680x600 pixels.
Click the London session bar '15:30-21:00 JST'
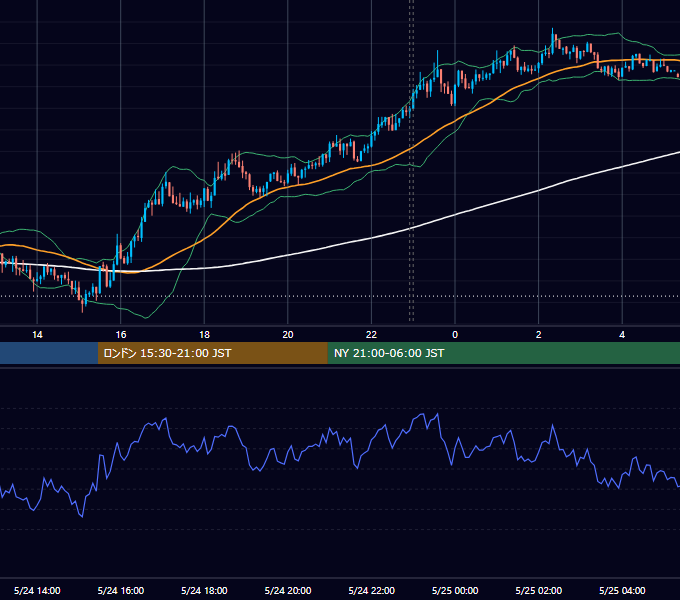click(212, 353)
